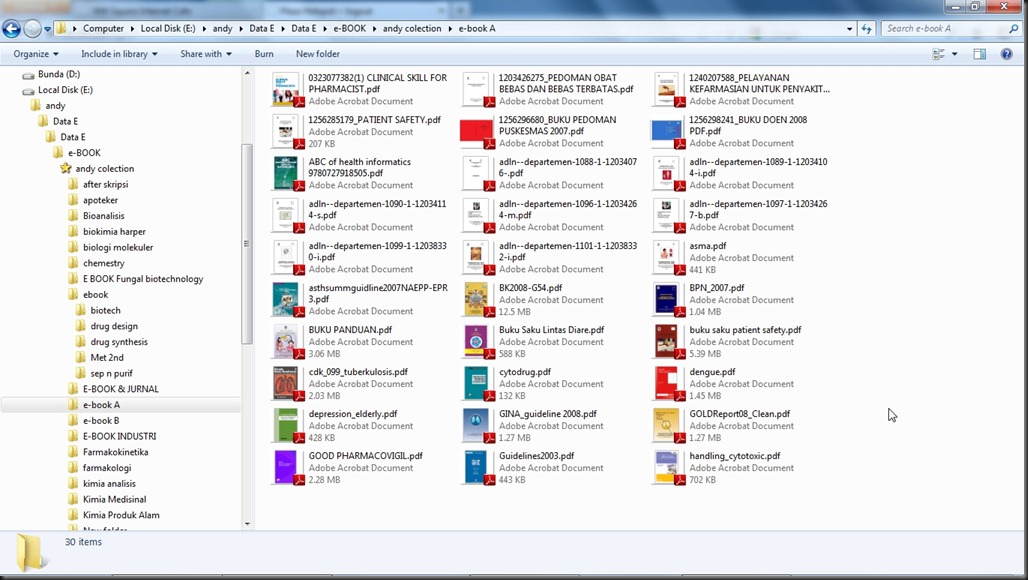
Task: Select the BUKU PANDUAN.pdf icon
Action: click(287, 341)
